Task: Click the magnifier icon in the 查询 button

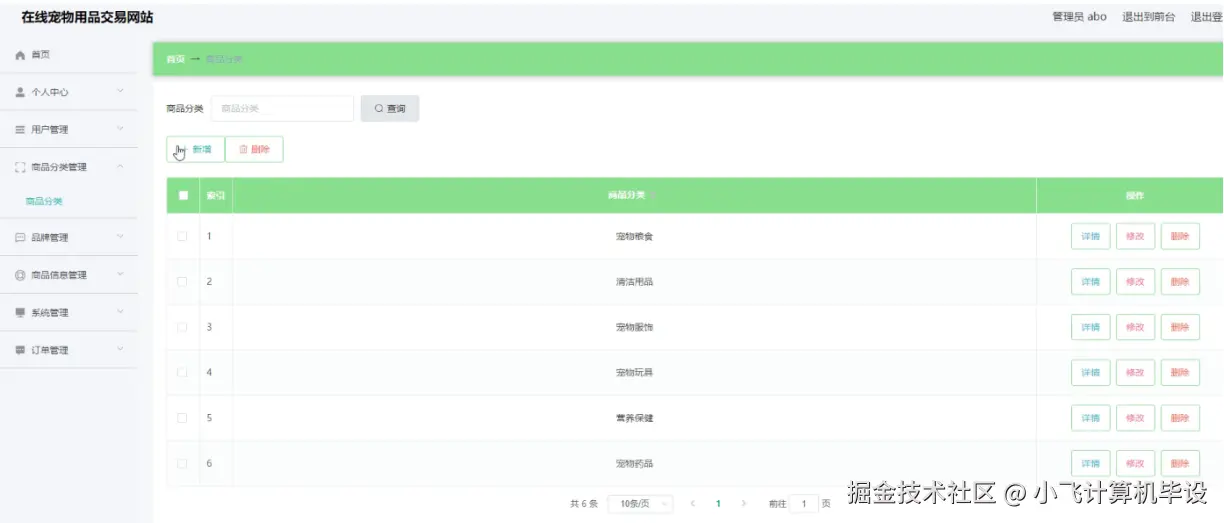Action: [379, 108]
